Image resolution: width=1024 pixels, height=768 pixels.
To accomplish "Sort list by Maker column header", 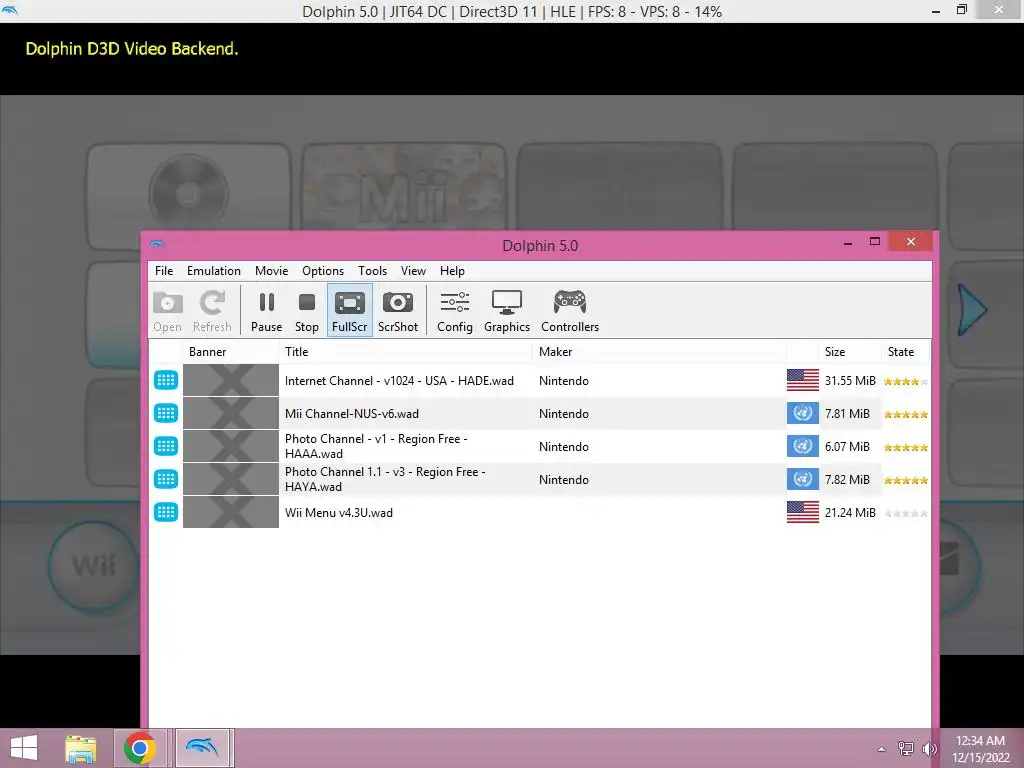I will 660,351.
